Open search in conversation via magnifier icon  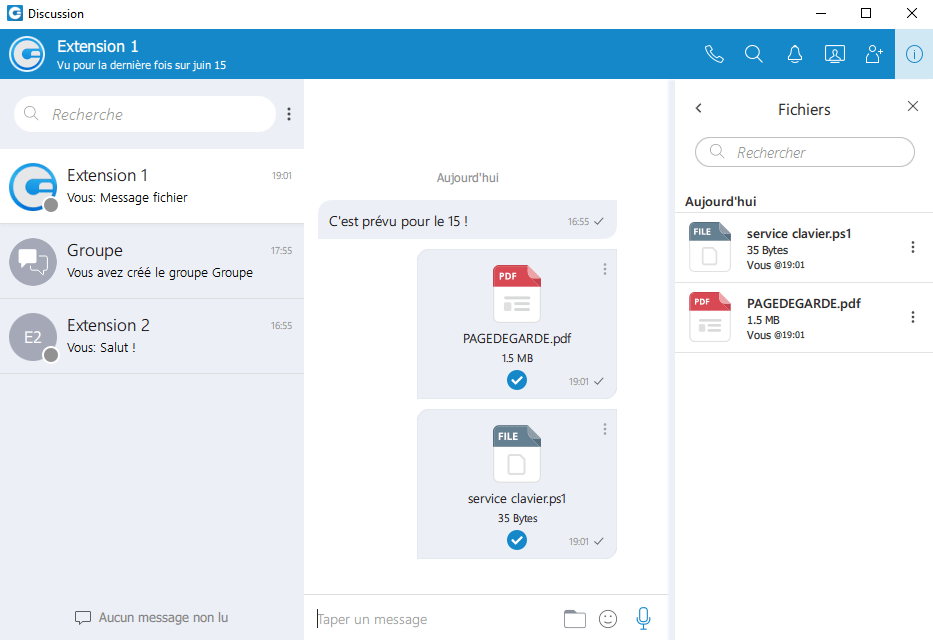click(754, 54)
